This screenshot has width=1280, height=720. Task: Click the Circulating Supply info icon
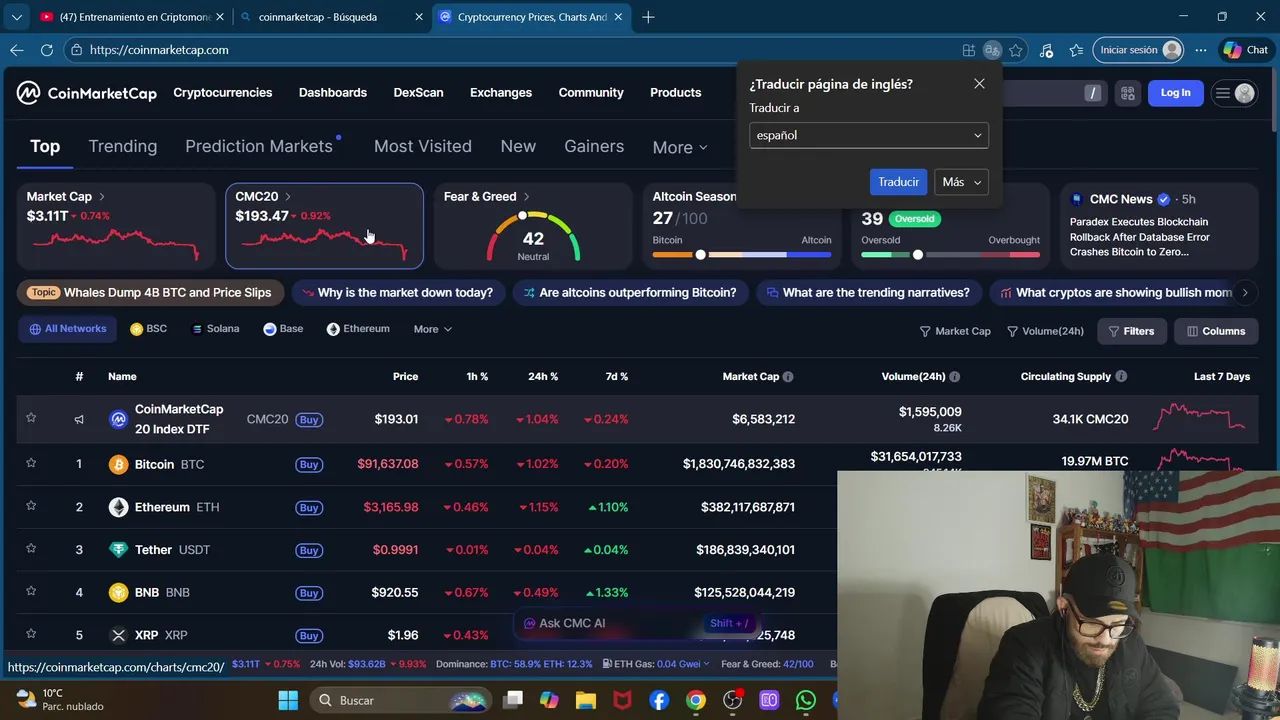1121,377
